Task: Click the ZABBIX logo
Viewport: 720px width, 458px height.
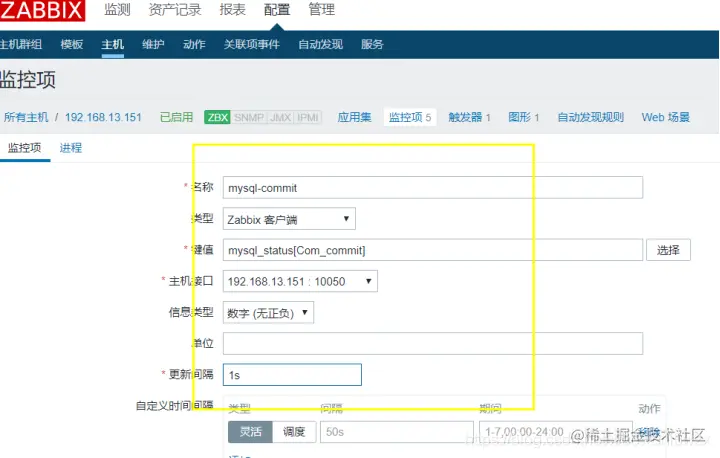Action: tap(42, 10)
